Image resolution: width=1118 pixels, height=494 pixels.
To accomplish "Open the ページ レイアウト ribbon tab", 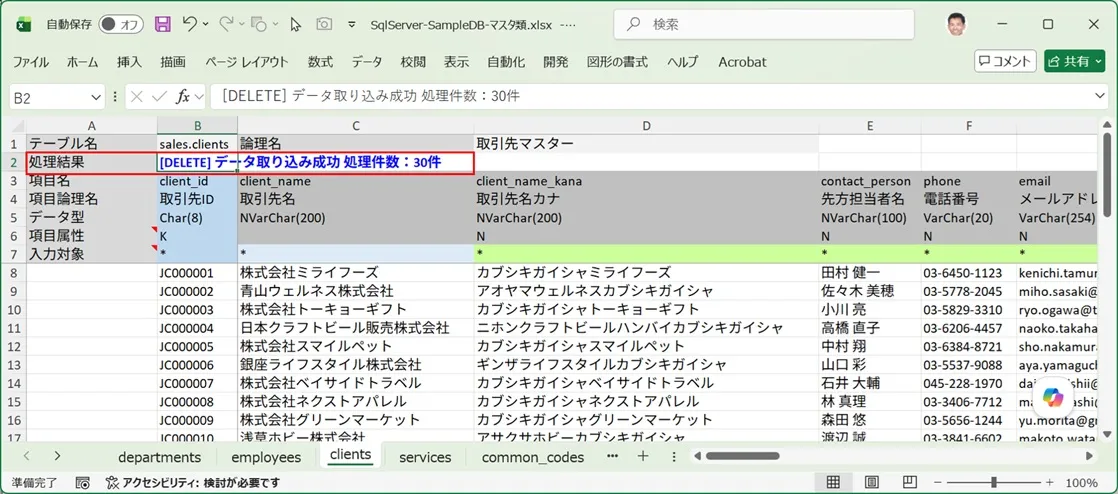I will pos(247,62).
